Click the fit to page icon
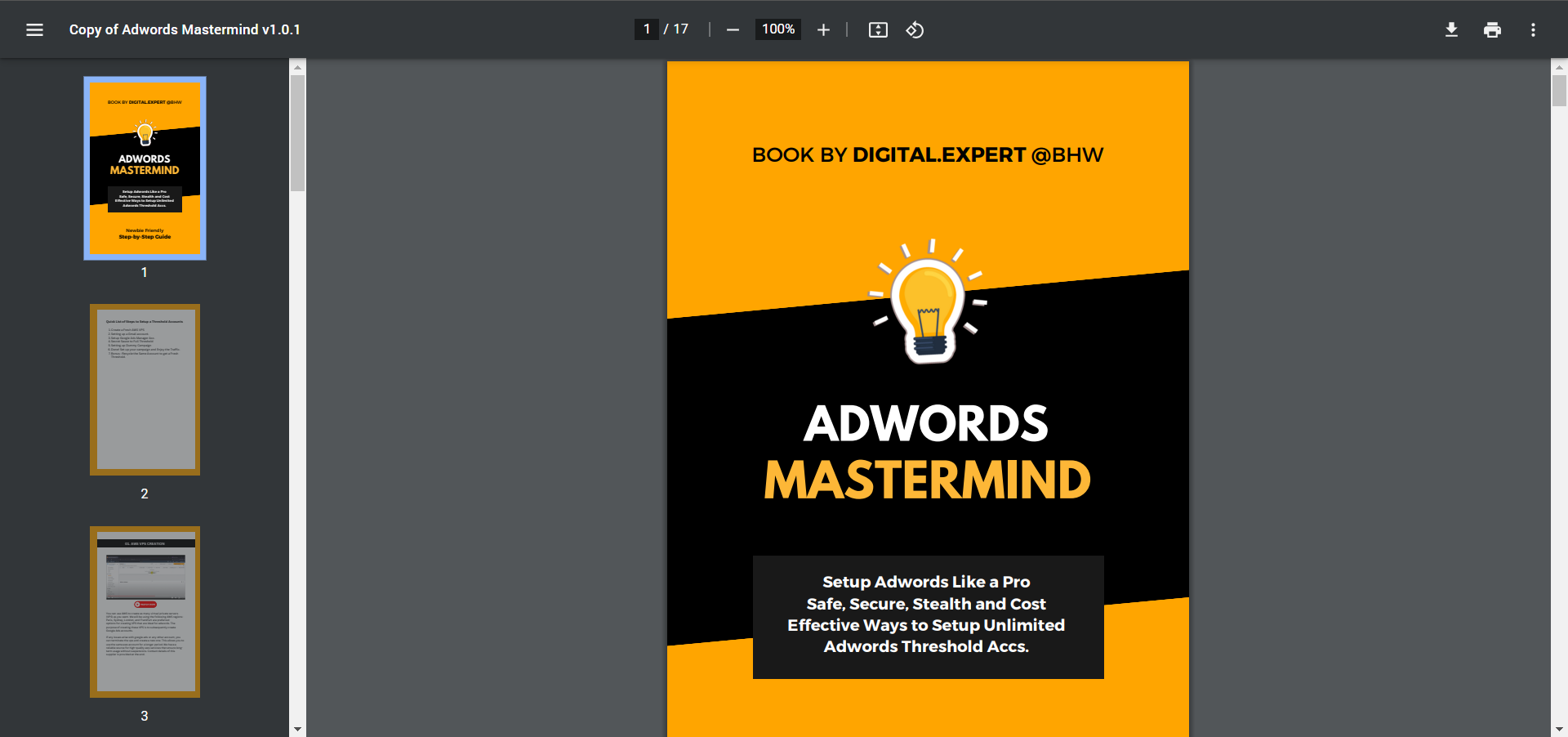Screen dimensions: 1568x737 point(878,29)
